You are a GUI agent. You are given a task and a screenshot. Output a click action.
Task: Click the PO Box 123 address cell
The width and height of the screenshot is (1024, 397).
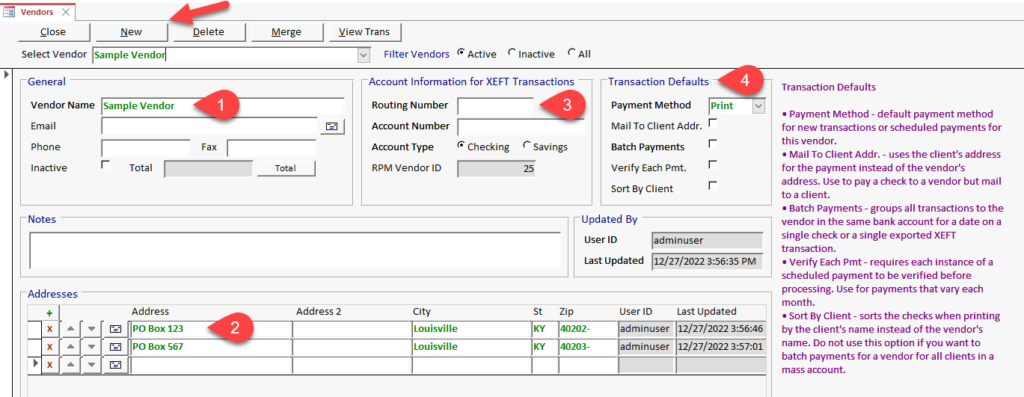211,329
